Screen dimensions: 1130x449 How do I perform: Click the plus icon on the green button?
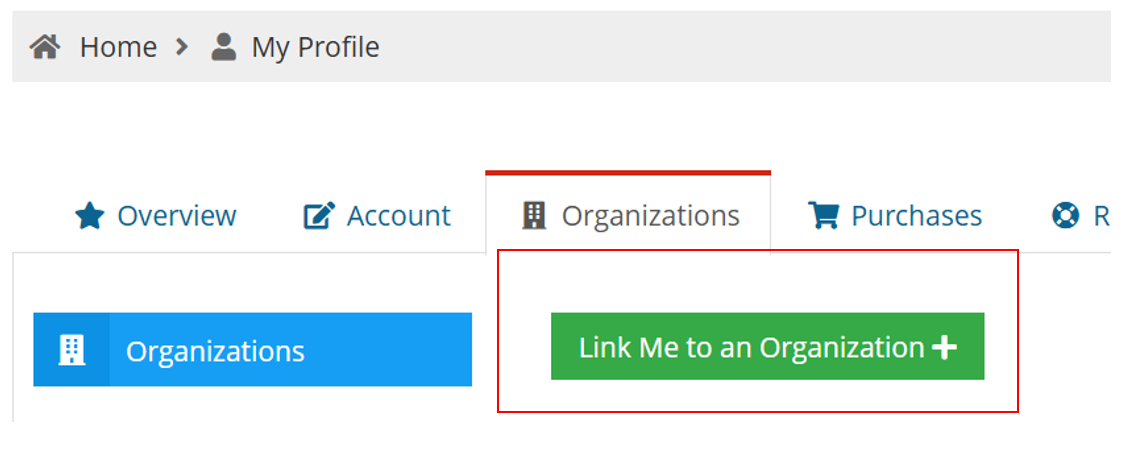(x=944, y=348)
